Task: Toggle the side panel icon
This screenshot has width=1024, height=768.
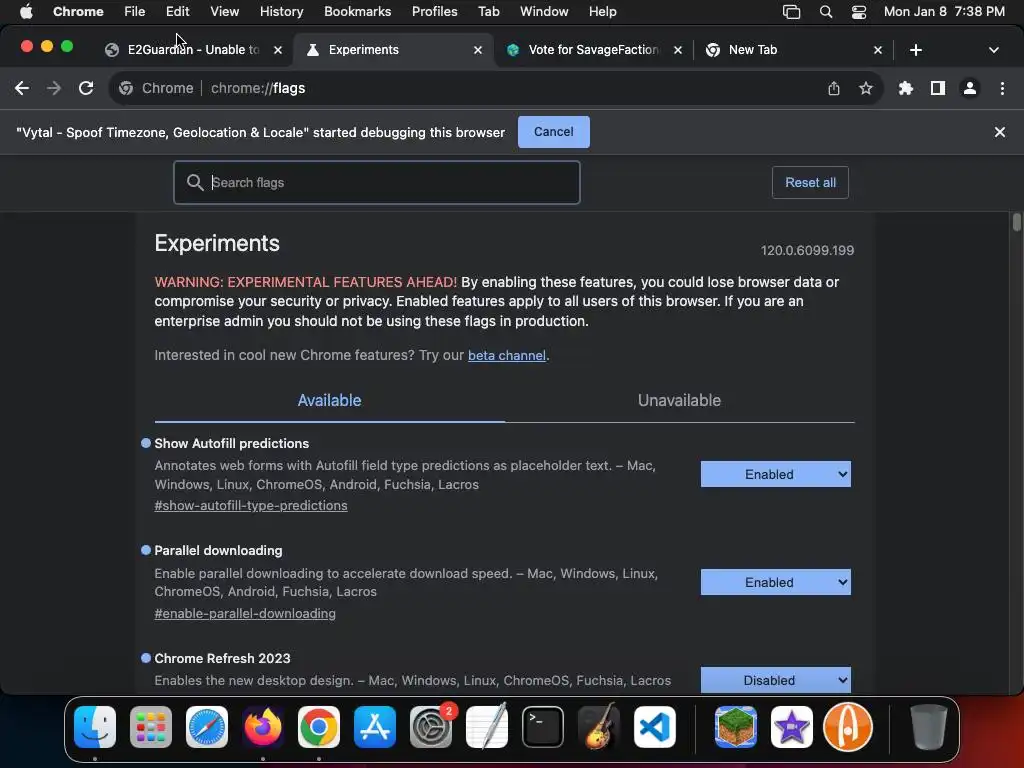Action: 938,88
